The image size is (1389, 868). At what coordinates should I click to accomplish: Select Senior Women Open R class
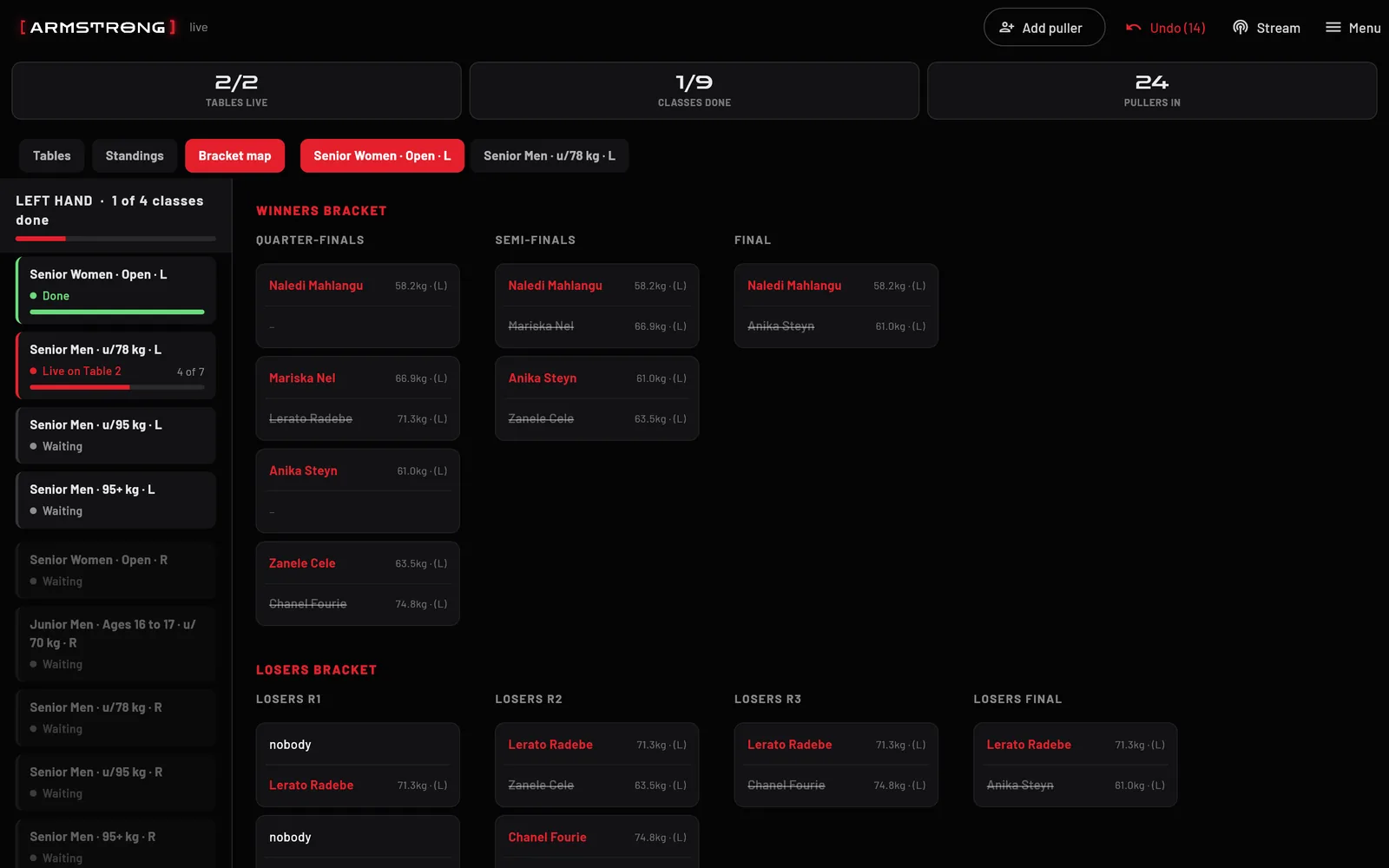(x=116, y=570)
